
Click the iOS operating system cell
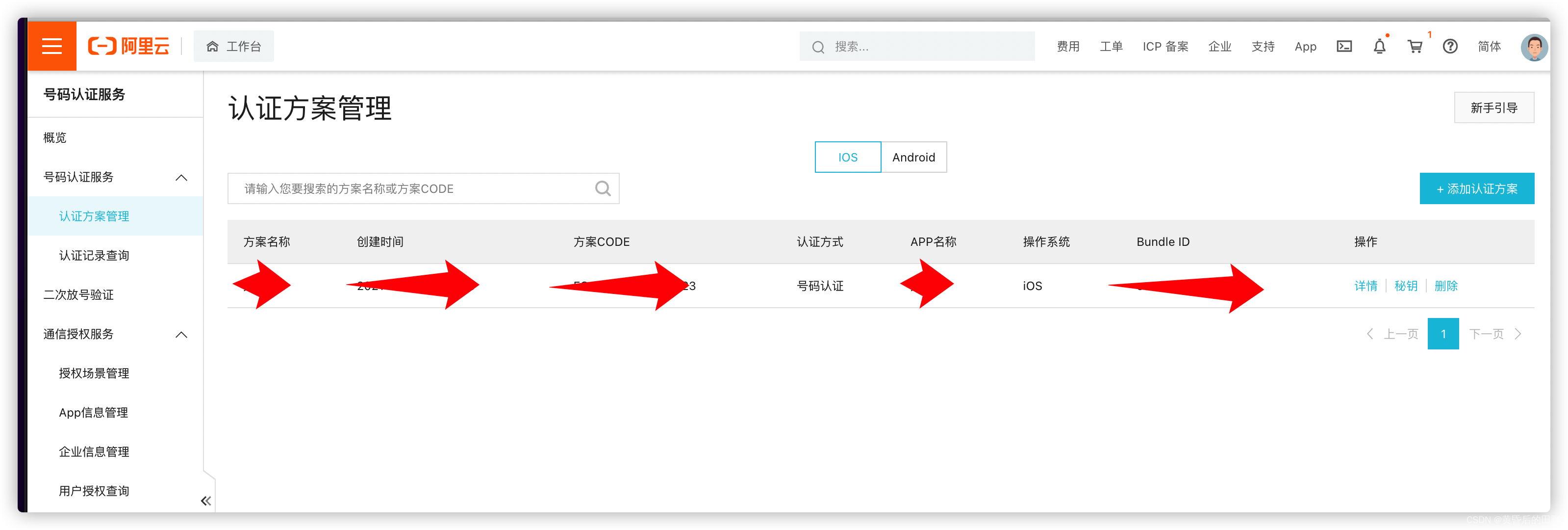(x=1033, y=286)
